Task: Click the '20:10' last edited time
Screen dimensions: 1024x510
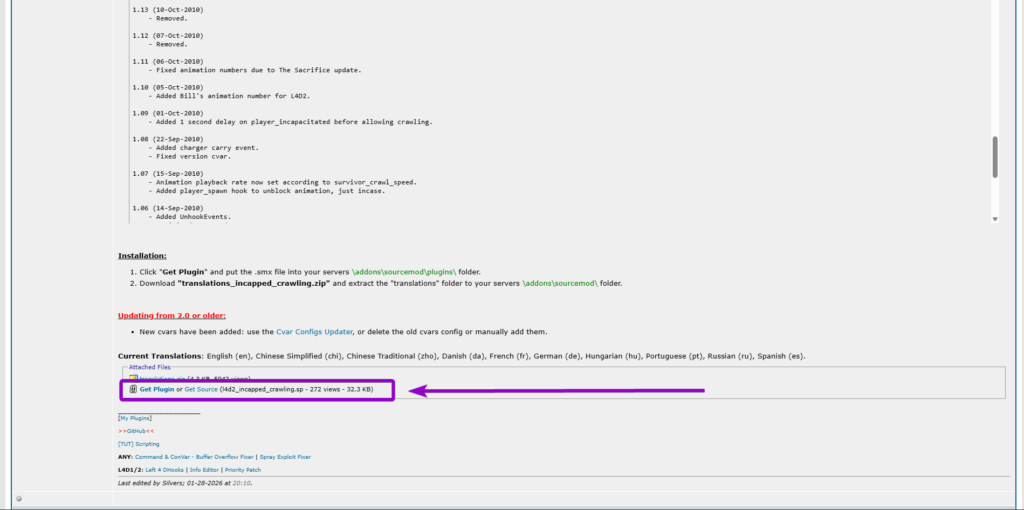Action: click(242, 483)
